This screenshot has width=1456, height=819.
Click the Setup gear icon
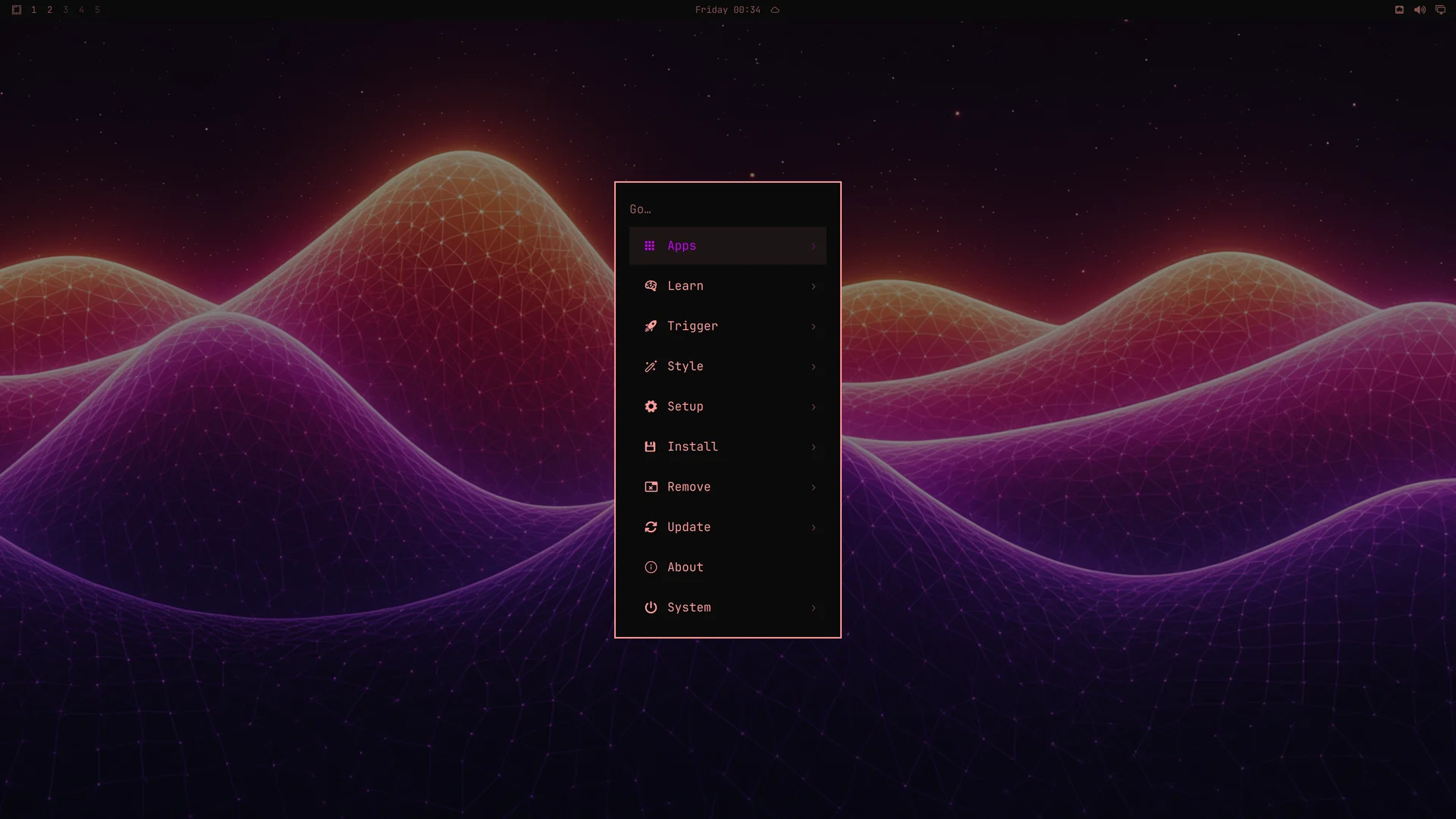pyautogui.click(x=651, y=406)
